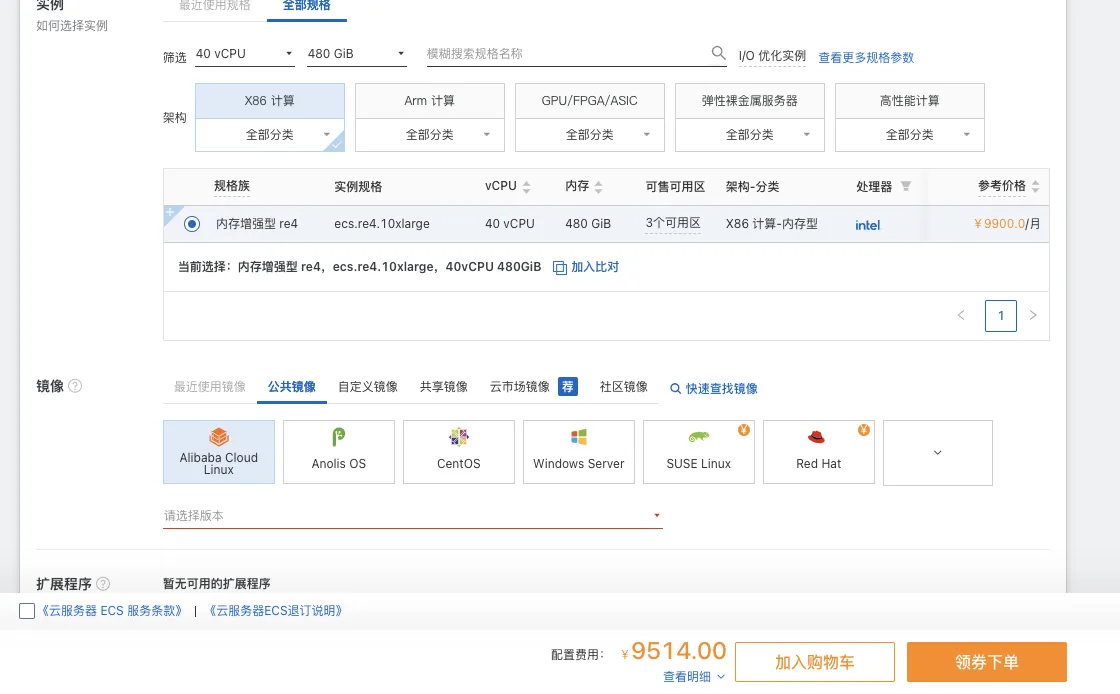Expand 全部分类 under 弹性裸金属服务器
Screen dimensions: 1120x694
coord(750,135)
